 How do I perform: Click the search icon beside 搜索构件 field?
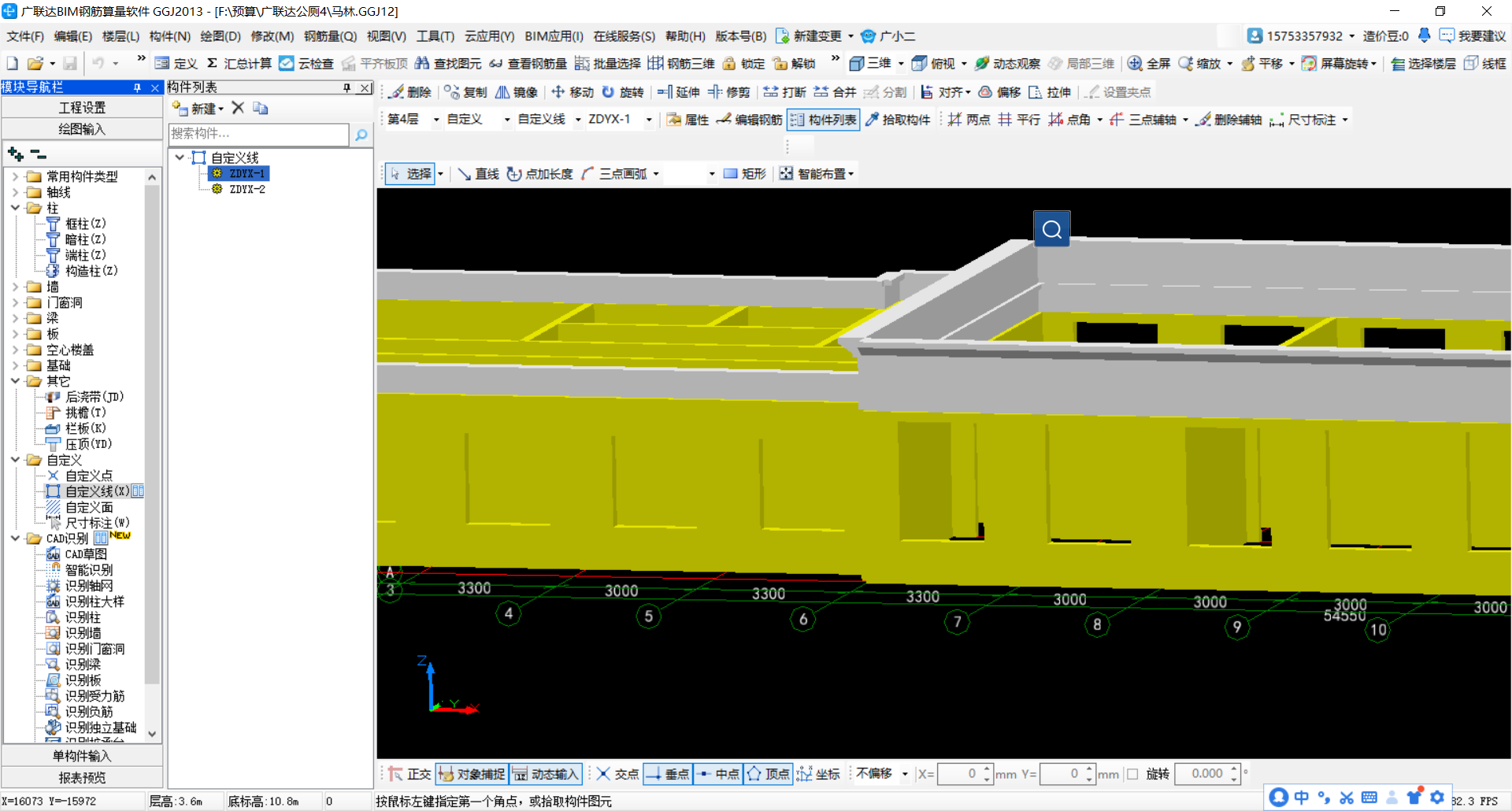coord(361,135)
